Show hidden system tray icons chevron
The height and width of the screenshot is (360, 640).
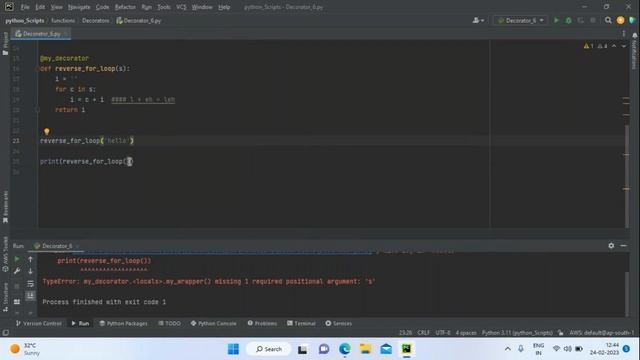click(507, 349)
